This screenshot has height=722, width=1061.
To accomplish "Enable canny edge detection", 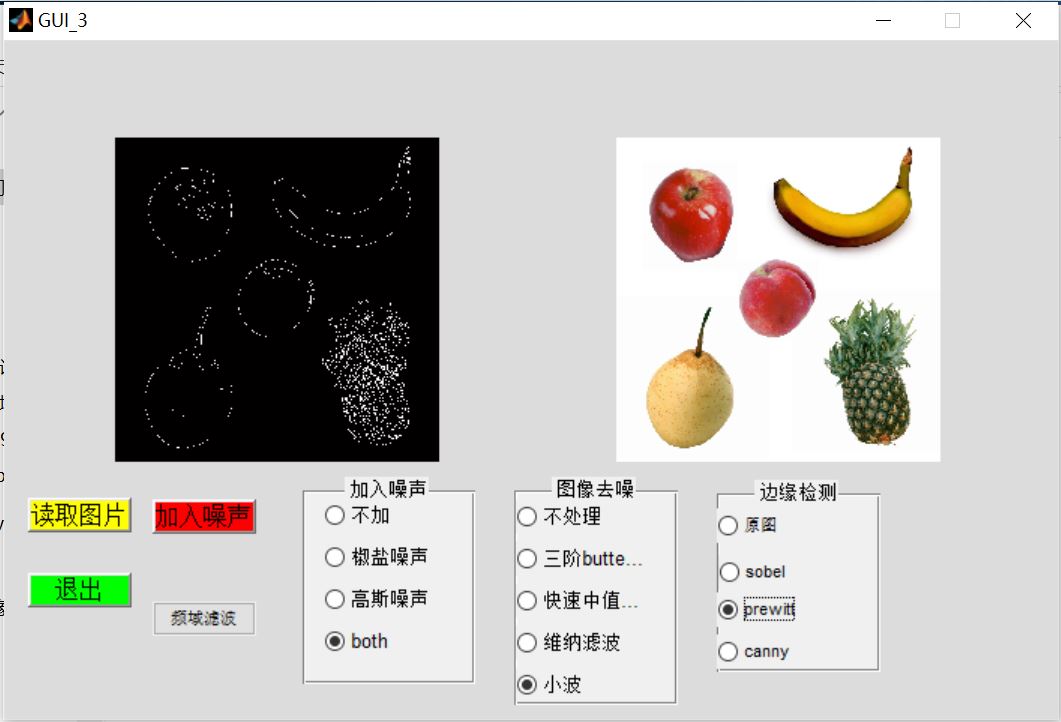I will tap(728, 651).
